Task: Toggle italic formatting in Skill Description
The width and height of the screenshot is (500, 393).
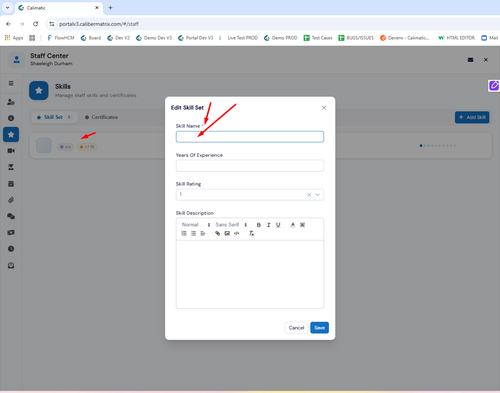Action: [268, 225]
